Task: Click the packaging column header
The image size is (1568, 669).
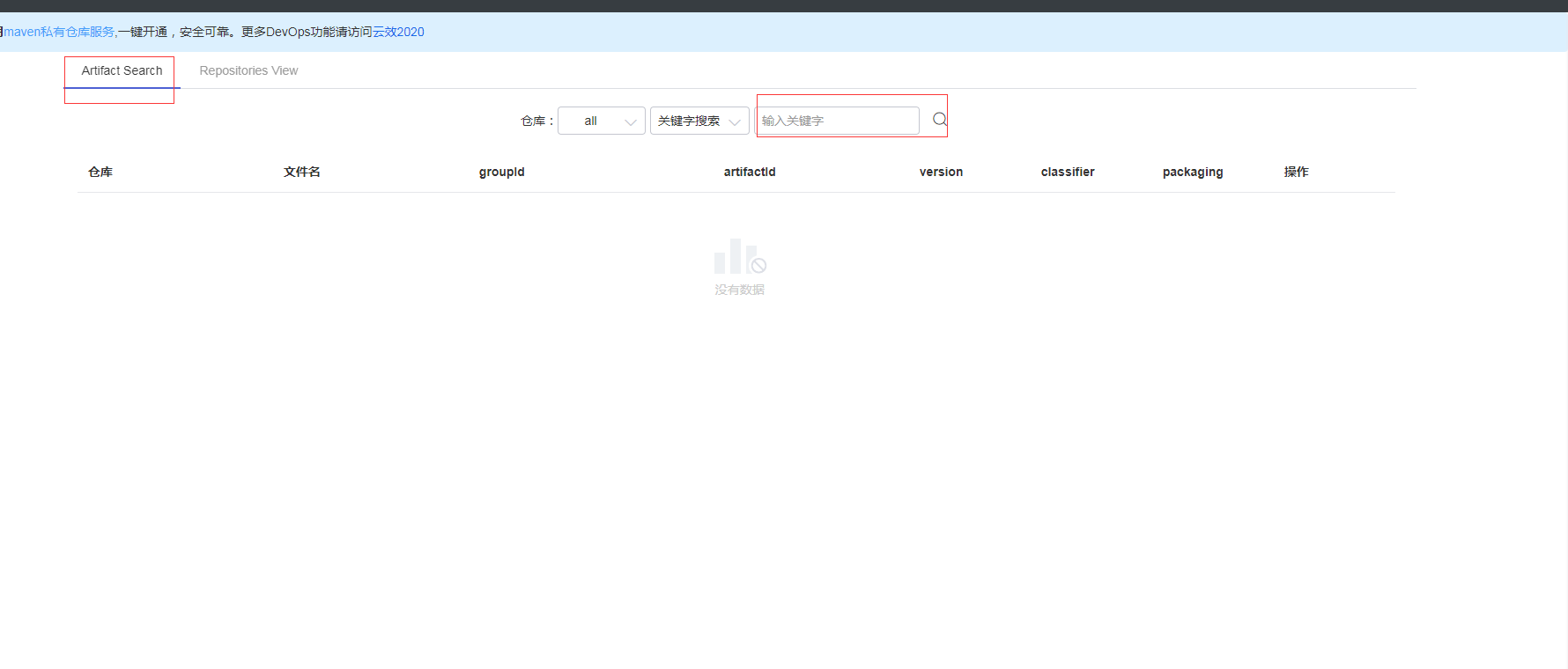Action: click(x=1193, y=172)
